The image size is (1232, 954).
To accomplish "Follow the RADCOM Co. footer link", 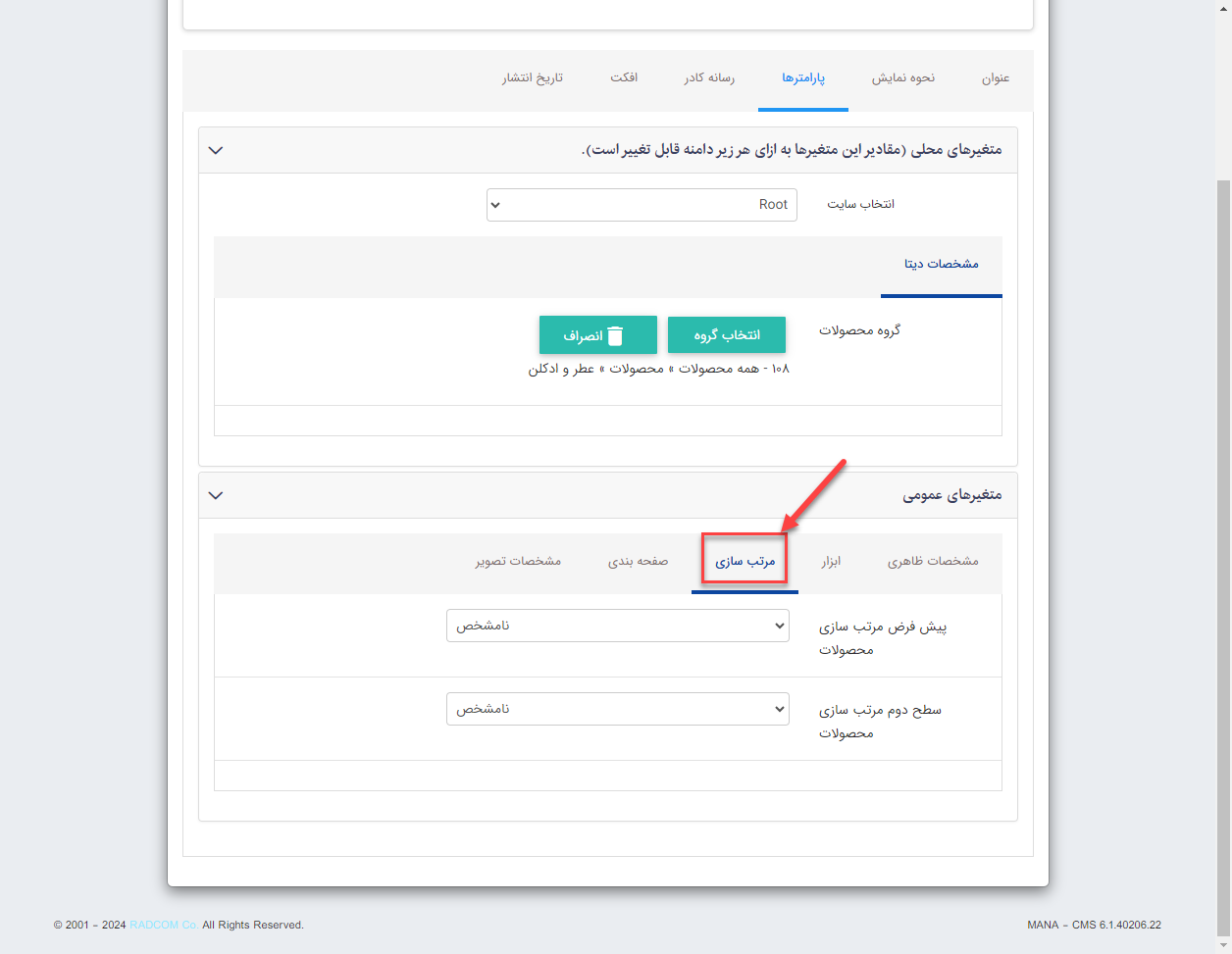I will coord(164,925).
